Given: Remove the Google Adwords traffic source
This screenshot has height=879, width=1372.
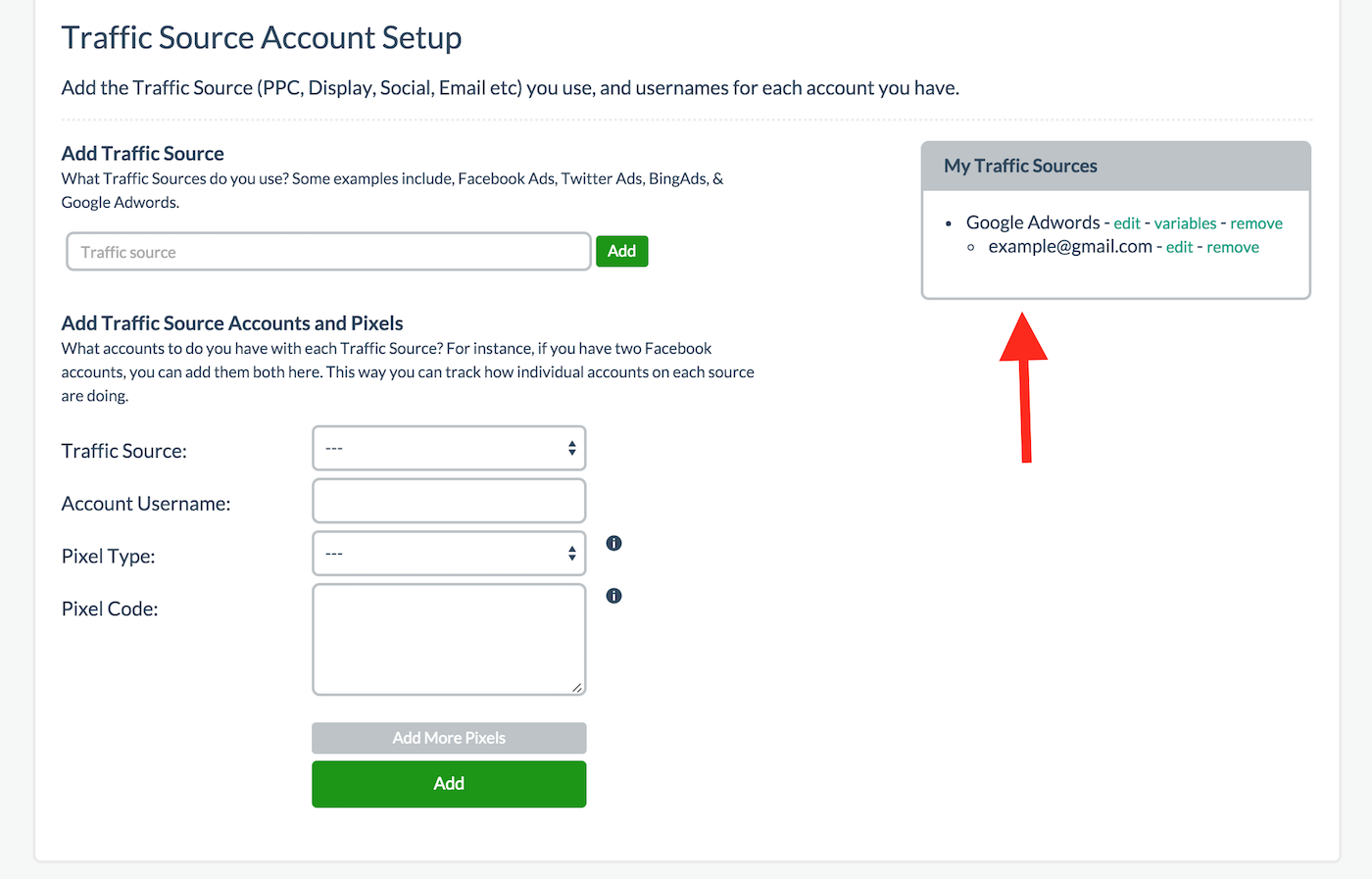Looking at the screenshot, I should click(1256, 223).
